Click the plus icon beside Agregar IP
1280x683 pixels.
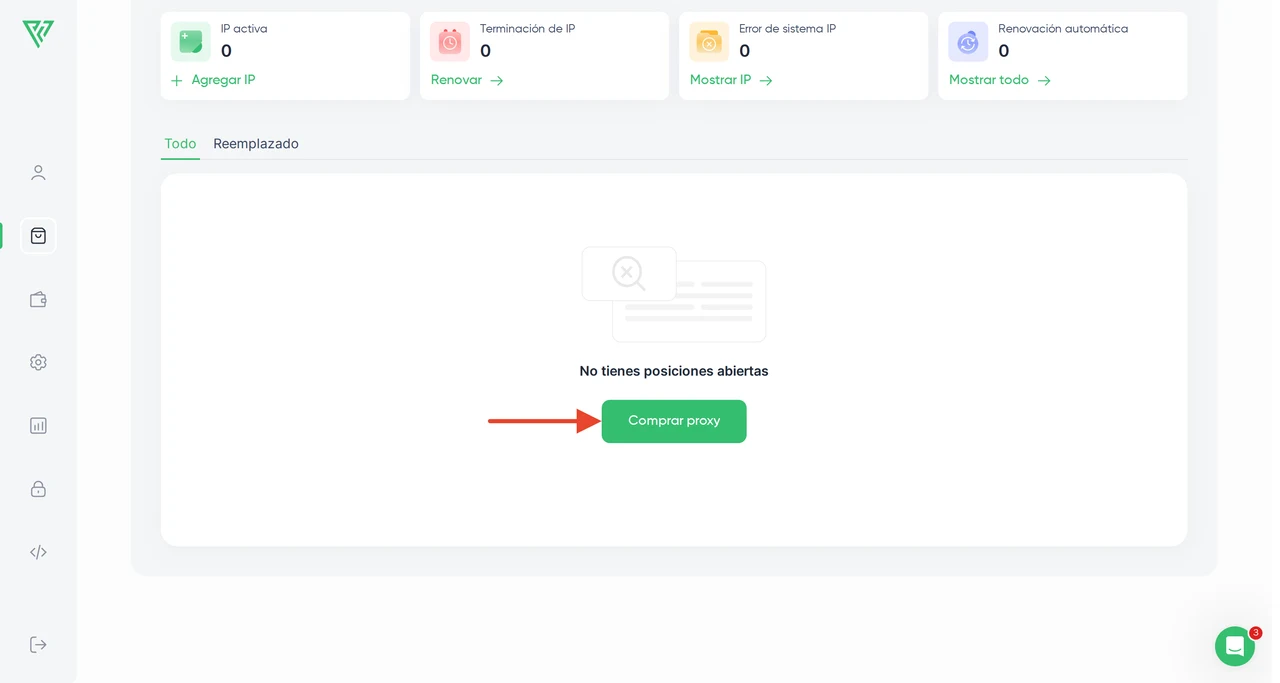point(177,80)
